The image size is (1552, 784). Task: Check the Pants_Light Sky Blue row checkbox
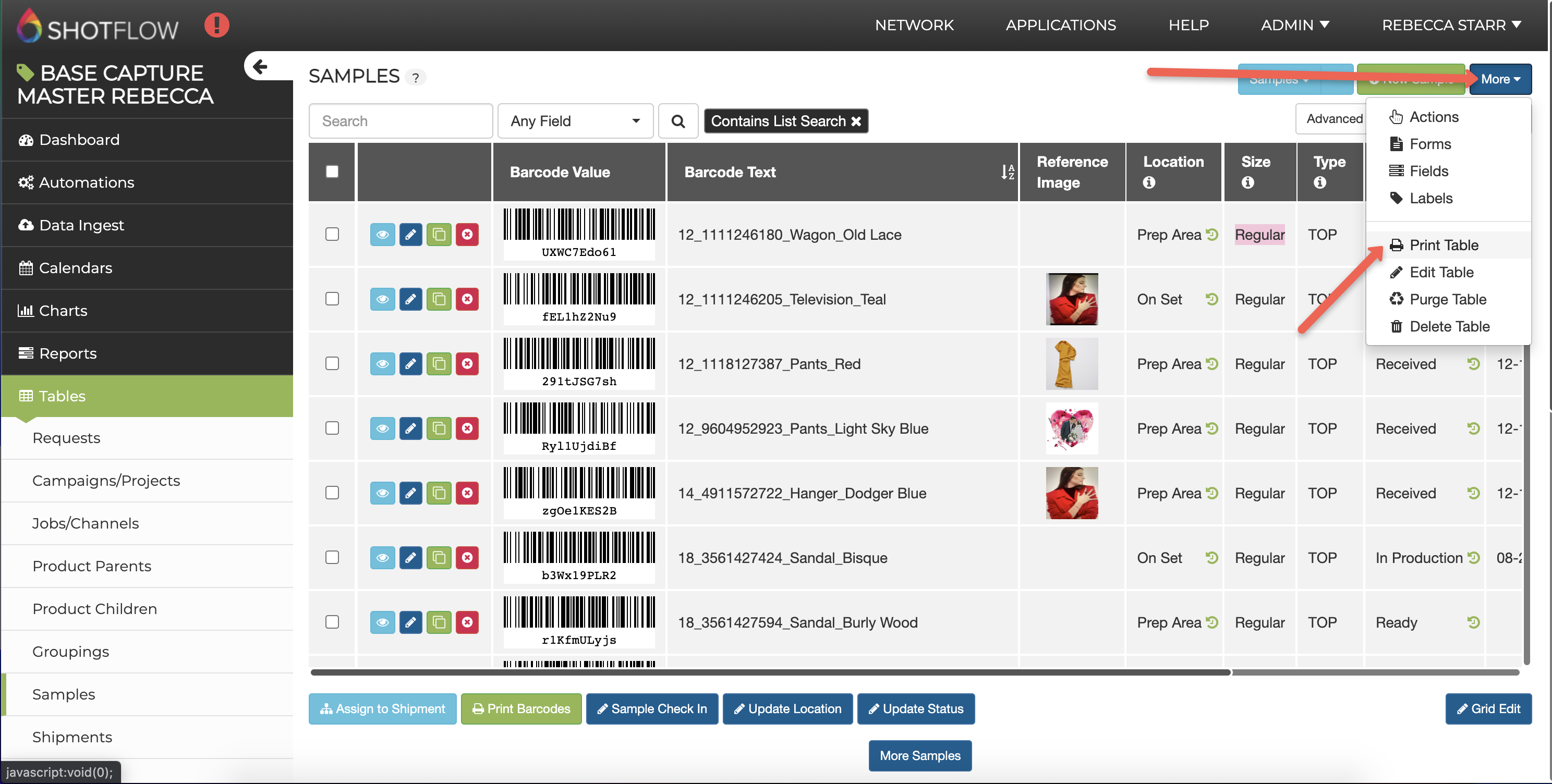tap(332, 428)
